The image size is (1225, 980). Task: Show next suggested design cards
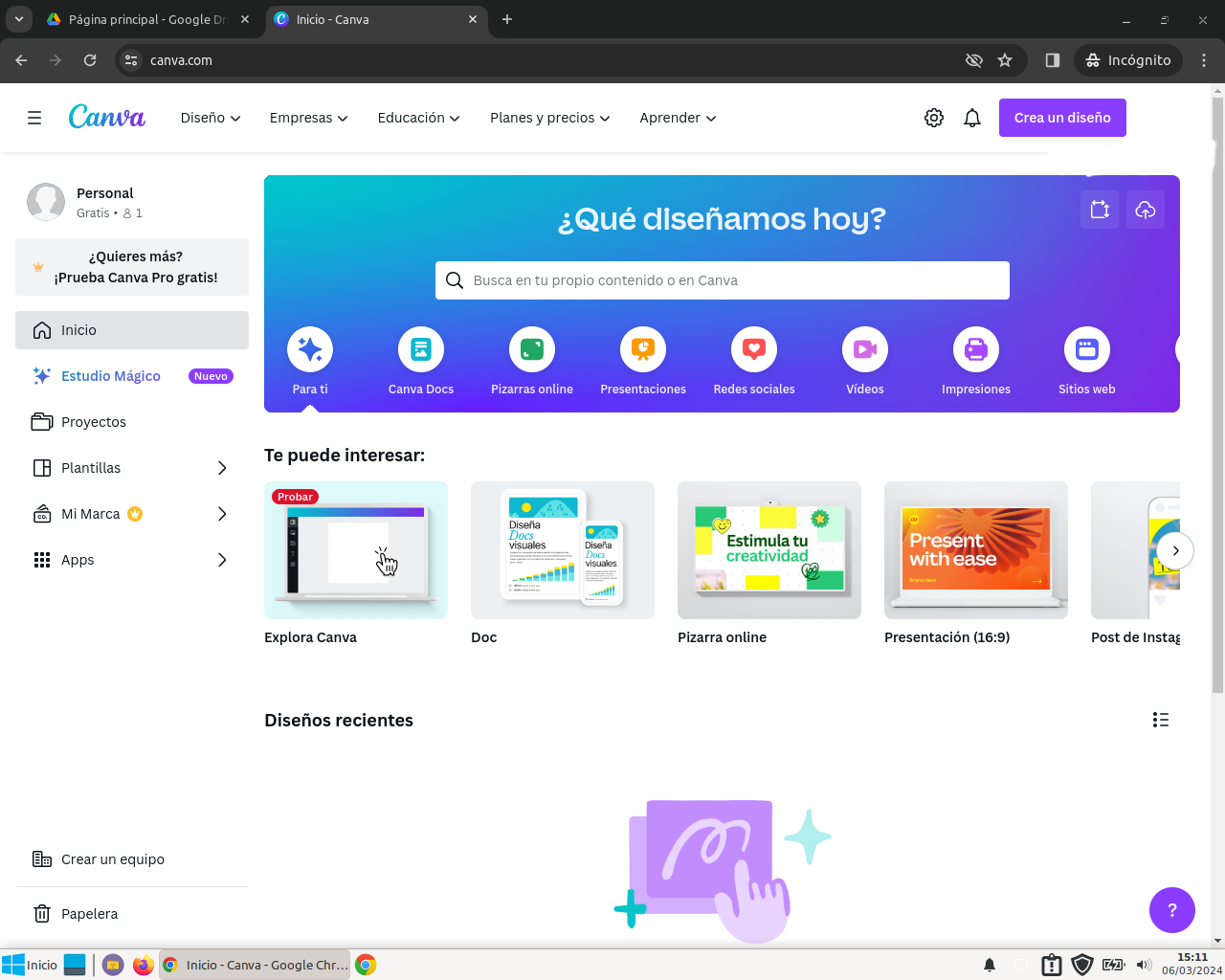(1175, 550)
